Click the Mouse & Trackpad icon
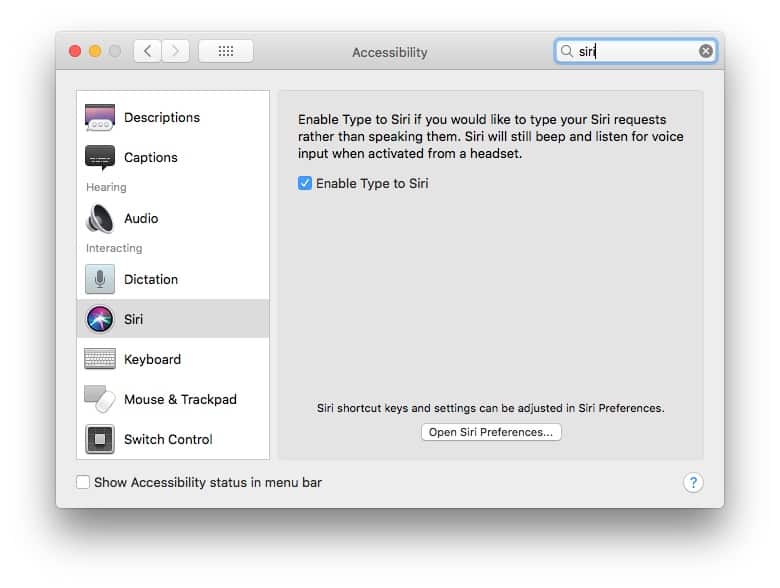 (x=100, y=399)
